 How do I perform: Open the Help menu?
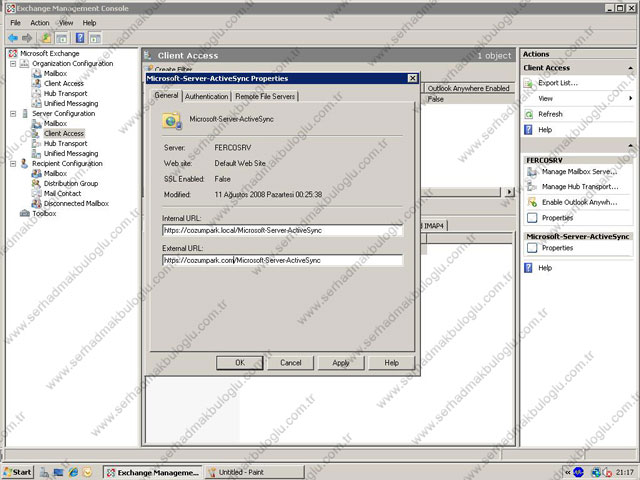pos(89,23)
